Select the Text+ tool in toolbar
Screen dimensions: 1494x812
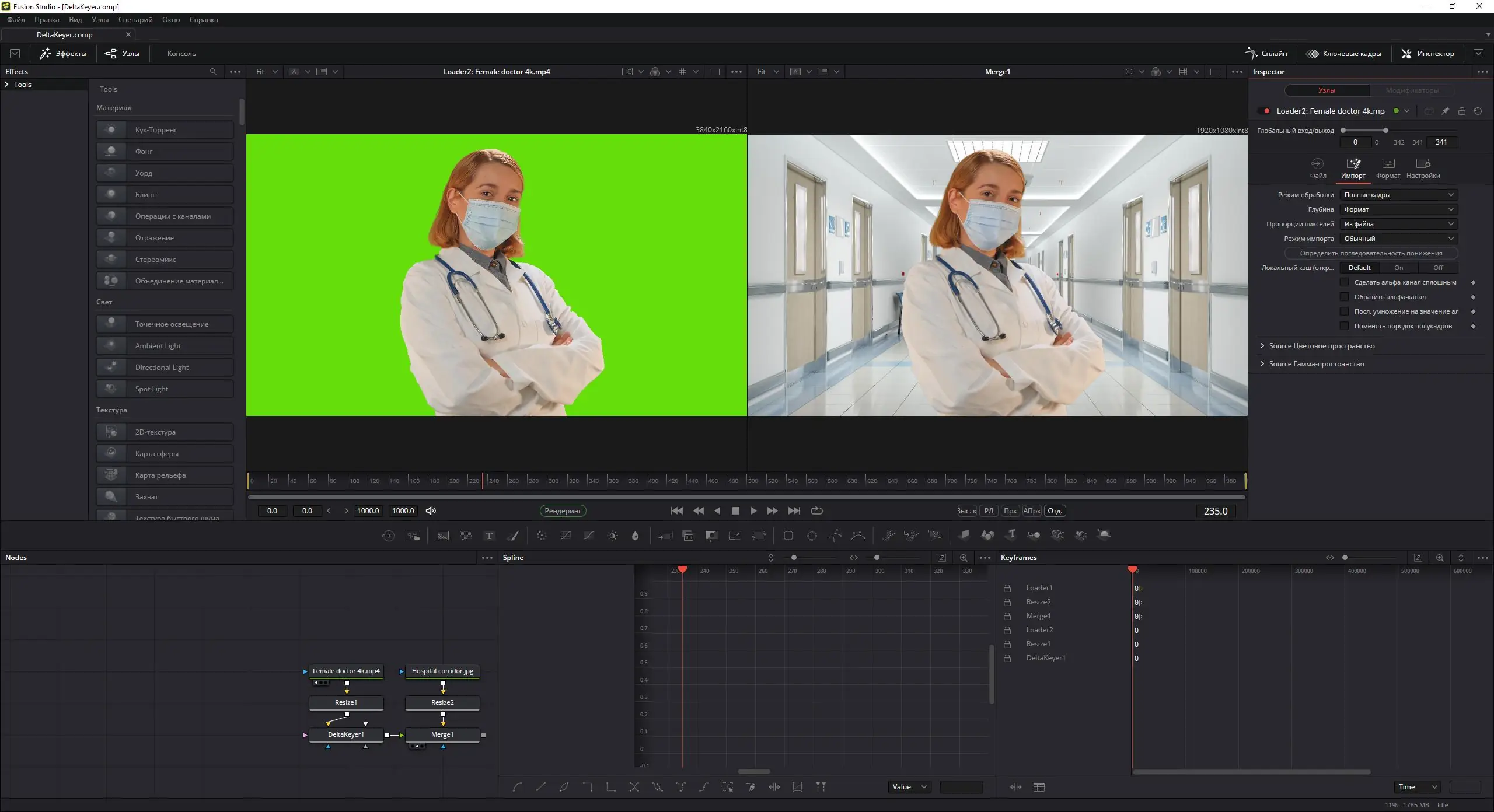tap(489, 535)
